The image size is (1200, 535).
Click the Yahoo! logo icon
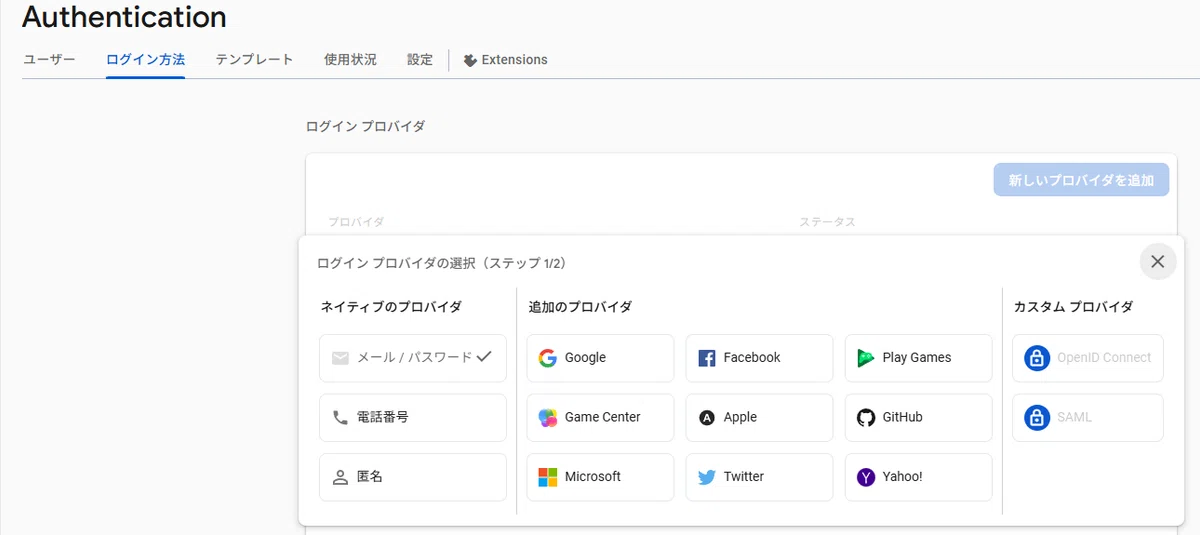click(866, 477)
